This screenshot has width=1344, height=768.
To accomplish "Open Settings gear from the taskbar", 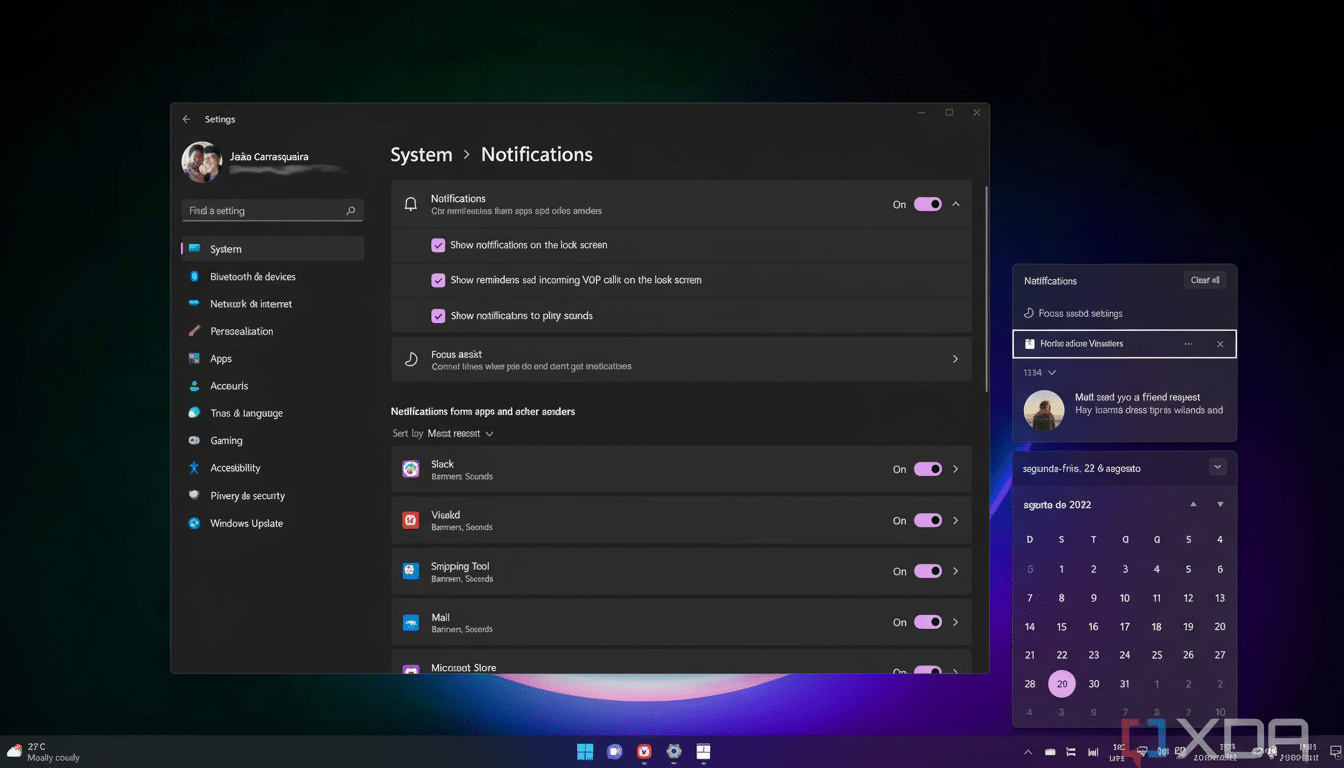I will click(x=673, y=751).
